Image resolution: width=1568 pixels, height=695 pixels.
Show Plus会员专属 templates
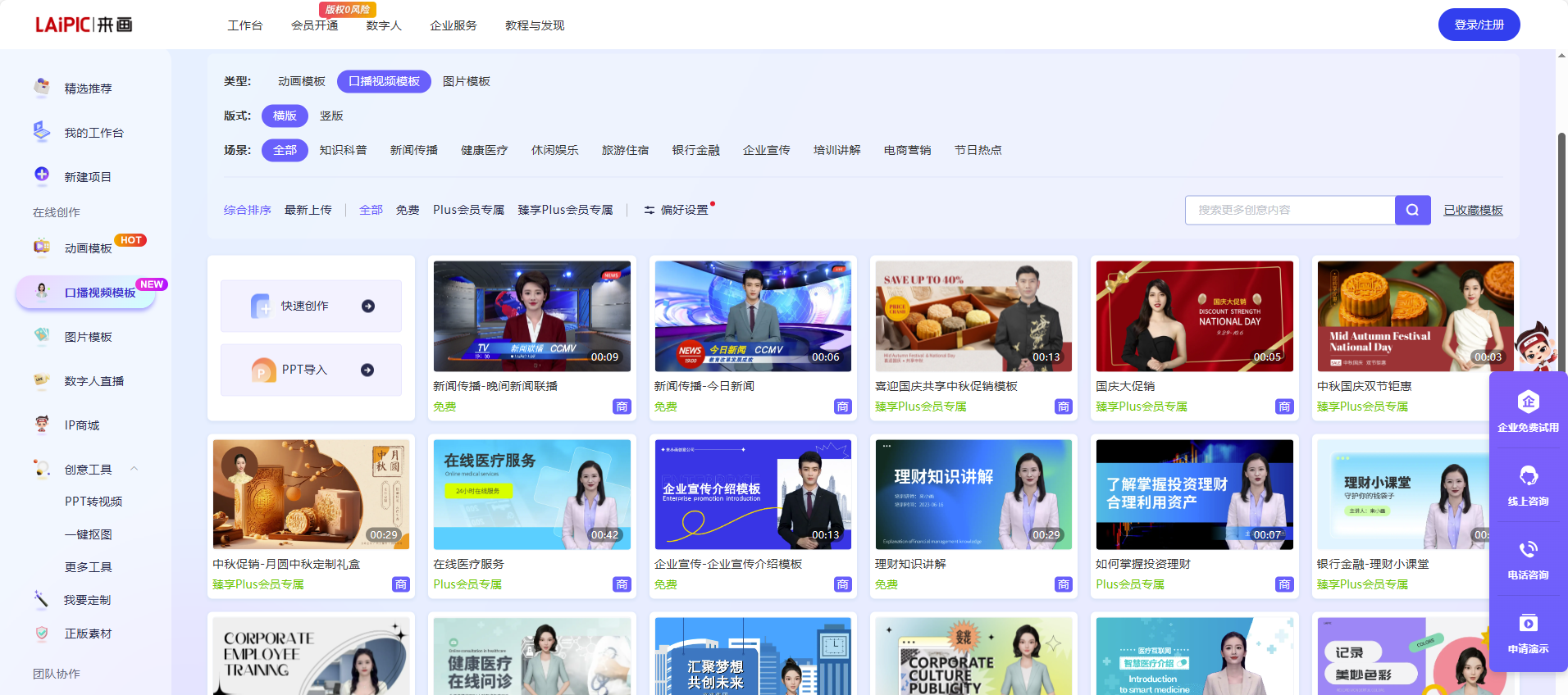[469, 210]
